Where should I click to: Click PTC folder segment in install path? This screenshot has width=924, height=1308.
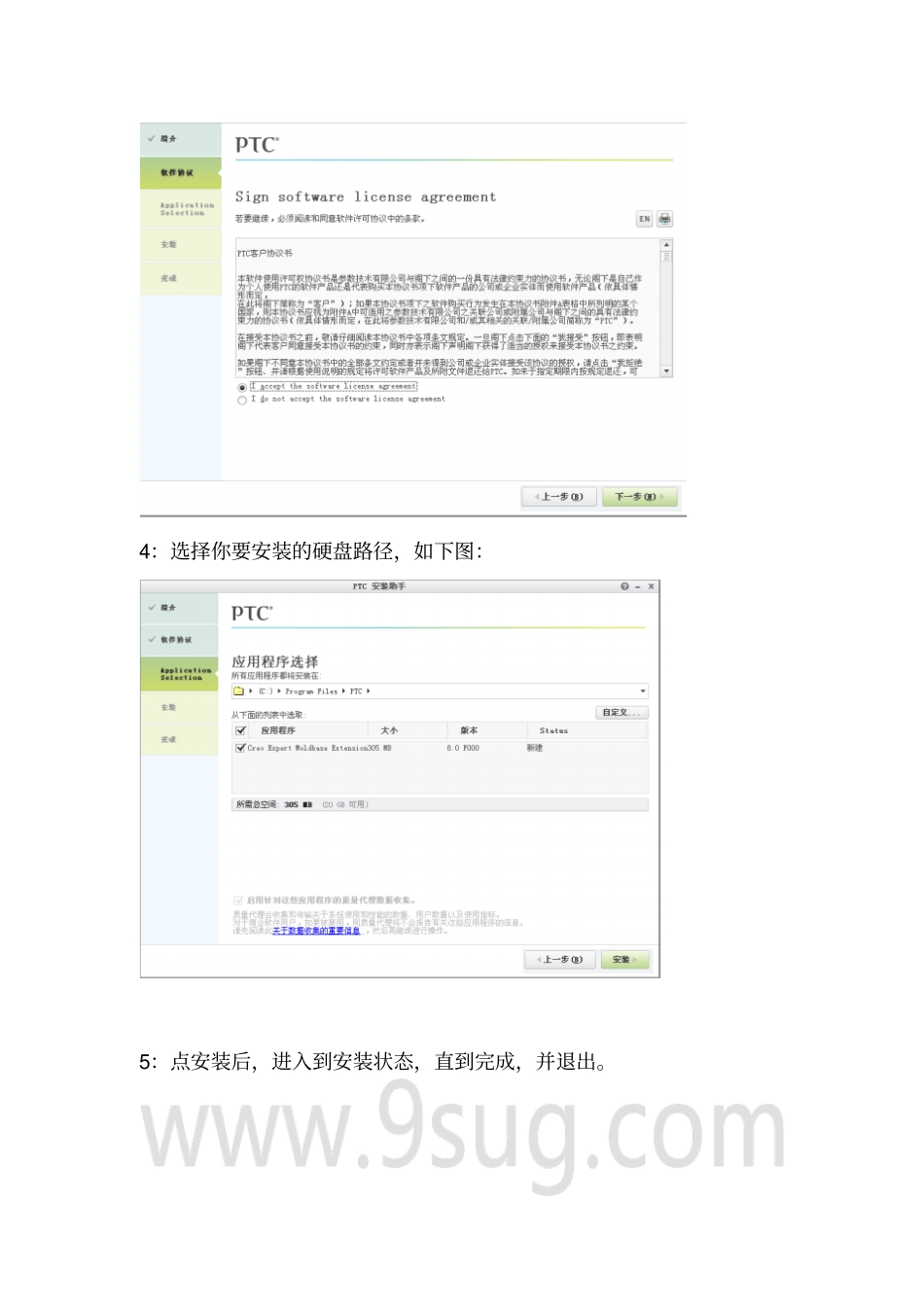(356, 691)
